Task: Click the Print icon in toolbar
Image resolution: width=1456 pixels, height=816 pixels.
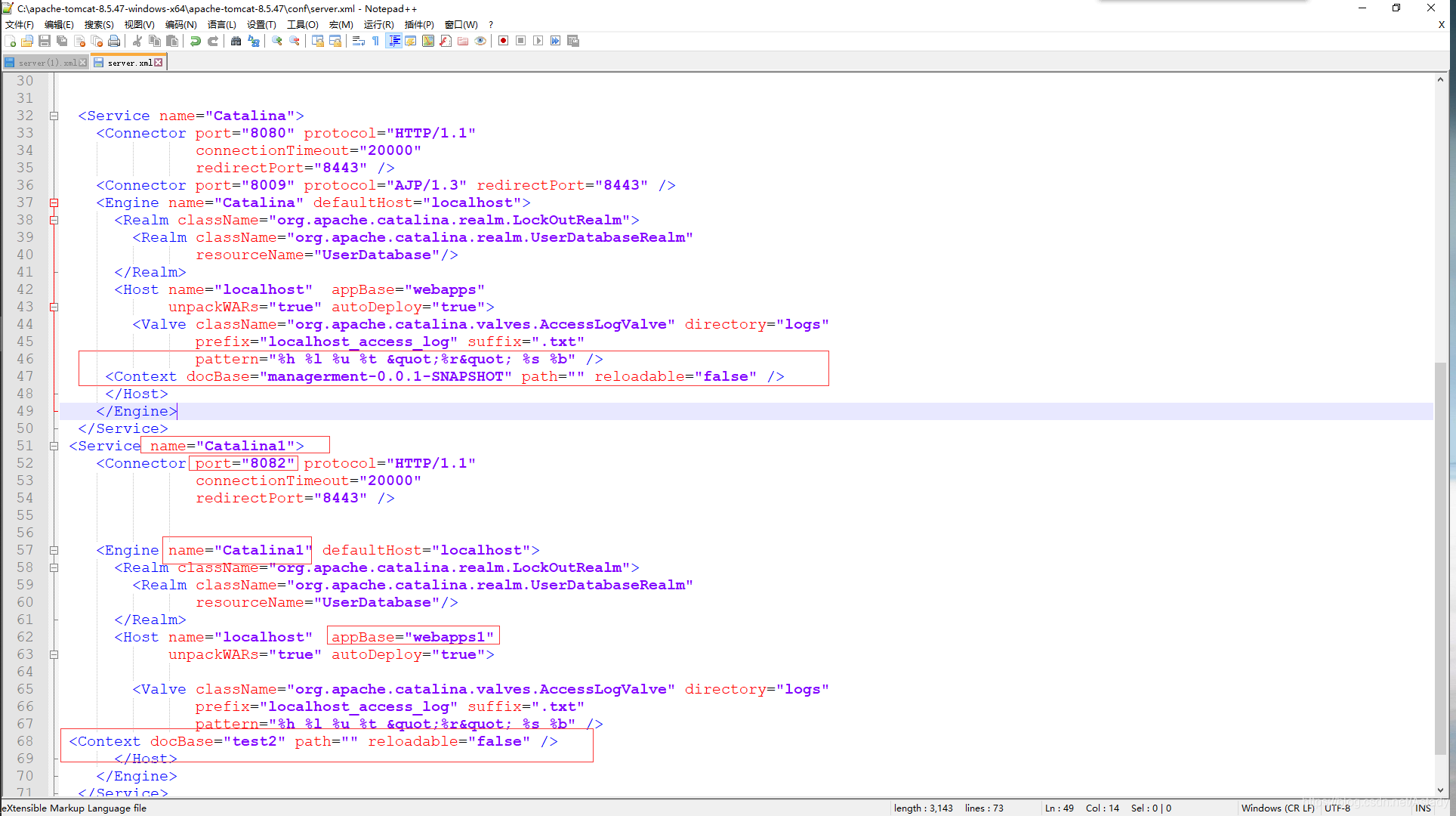Action: tap(114, 41)
